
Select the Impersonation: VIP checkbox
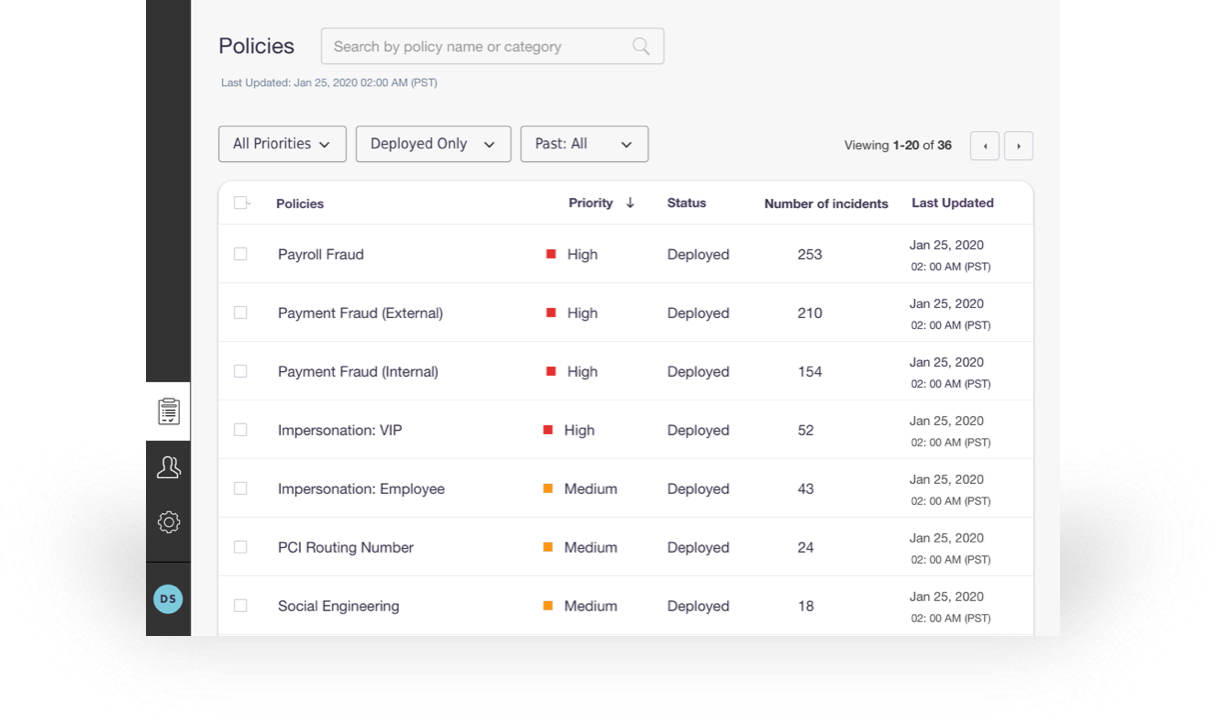click(240, 430)
